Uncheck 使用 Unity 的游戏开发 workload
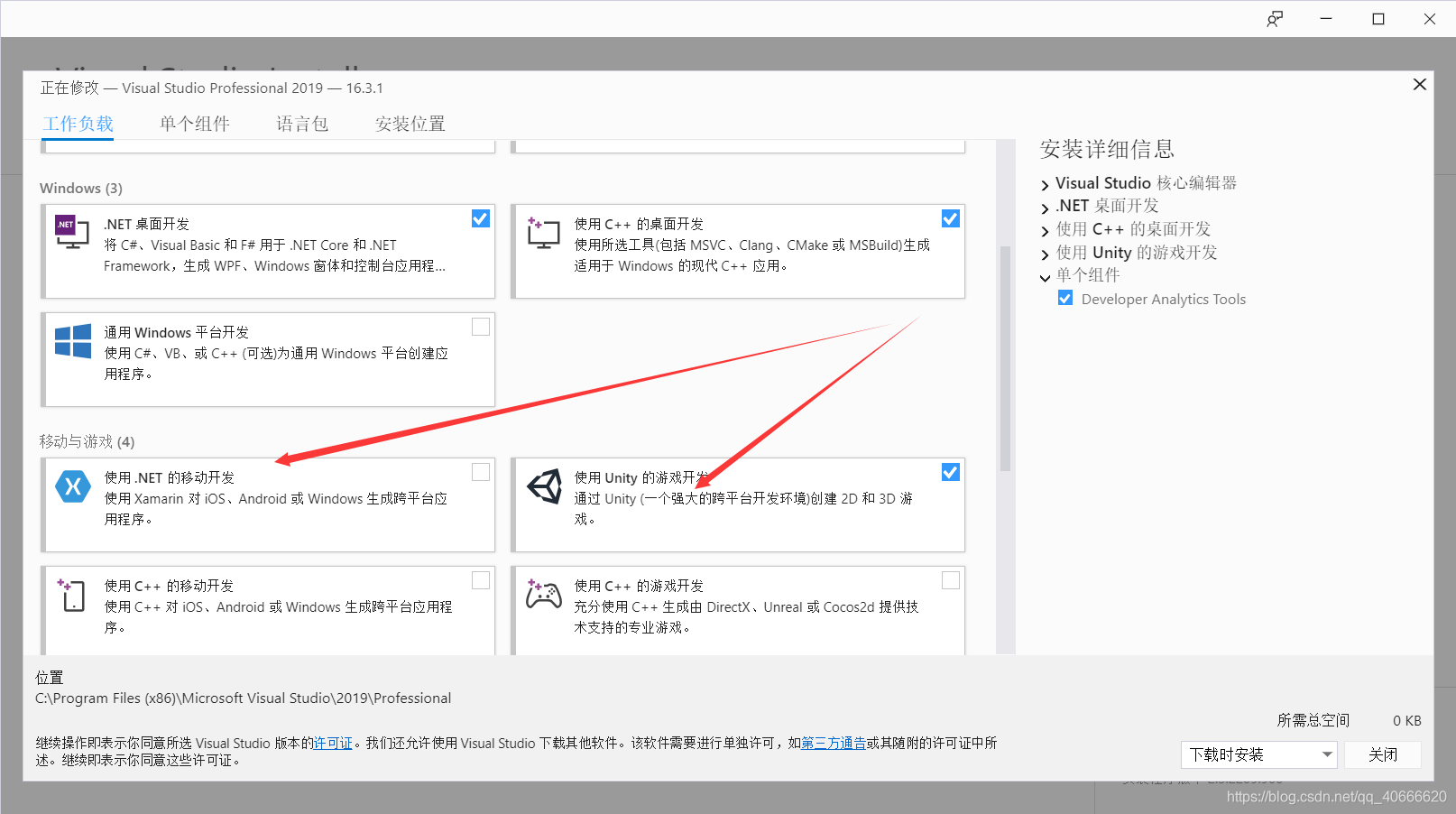Viewport: 1456px width, 814px height. point(951,472)
